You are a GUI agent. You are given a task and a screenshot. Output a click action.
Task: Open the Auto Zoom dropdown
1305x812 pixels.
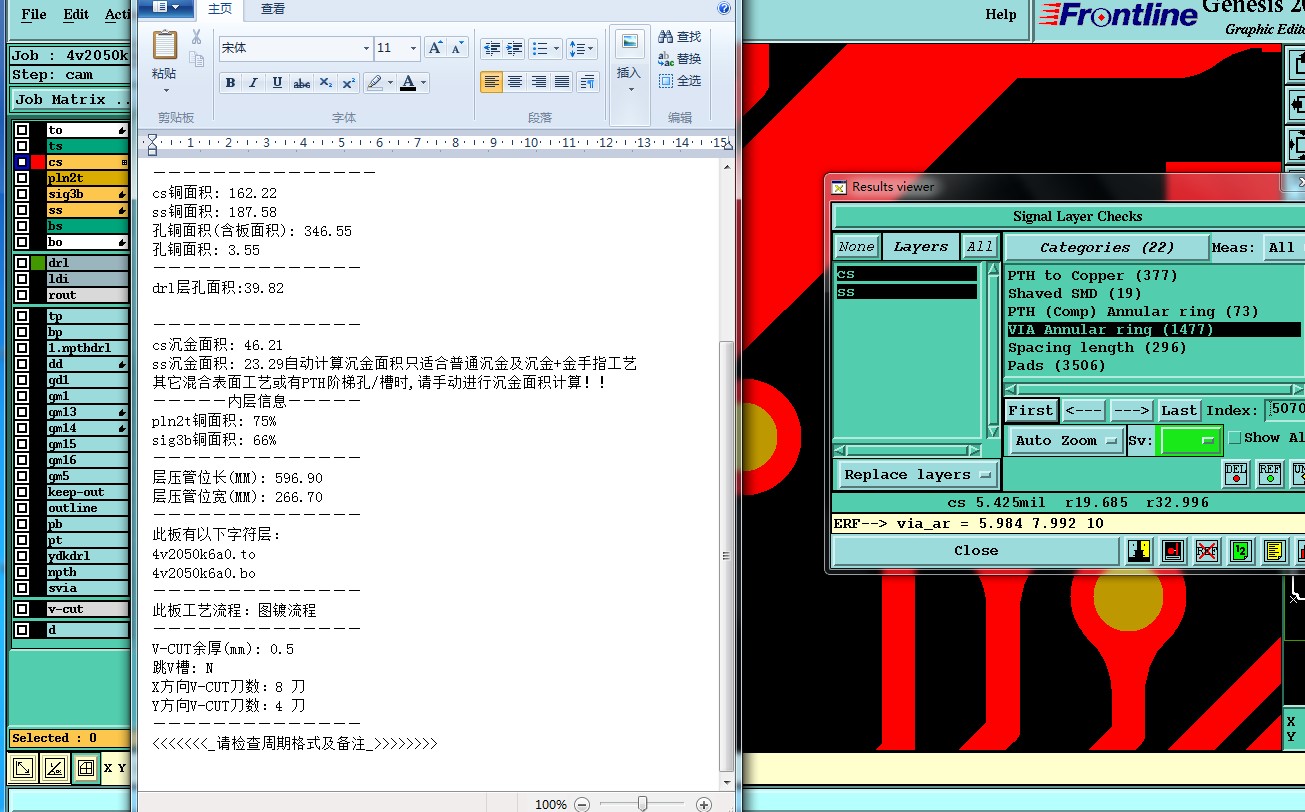[1065, 441]
